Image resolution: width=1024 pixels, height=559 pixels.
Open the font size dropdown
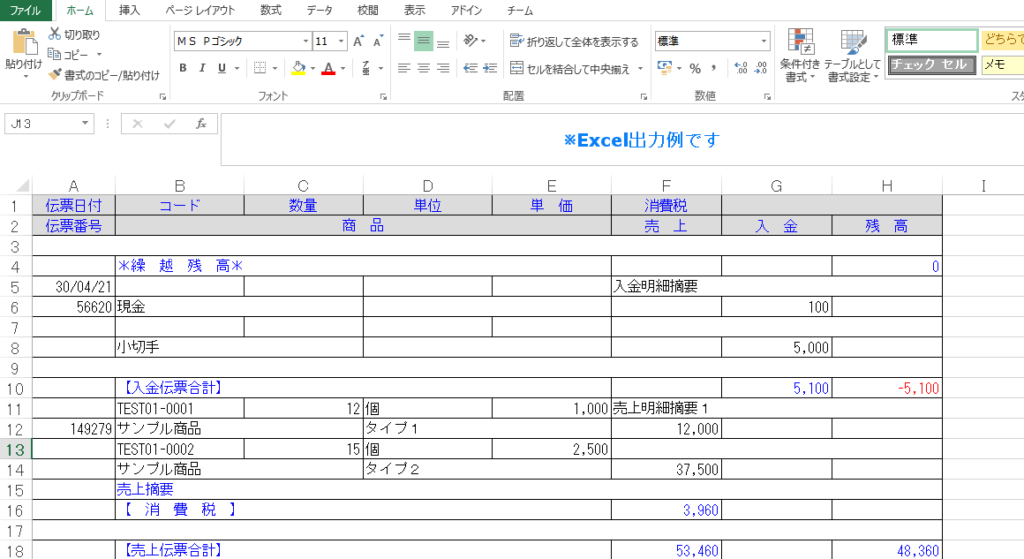click(341, 41)
